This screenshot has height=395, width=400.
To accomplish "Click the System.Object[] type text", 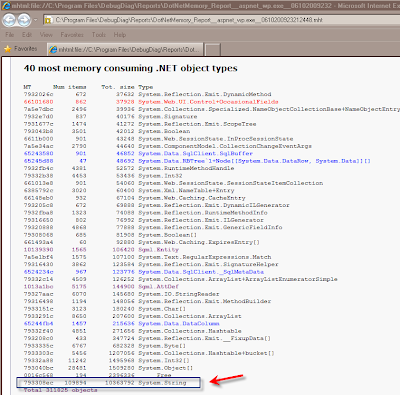I will (x=166, y=368).
